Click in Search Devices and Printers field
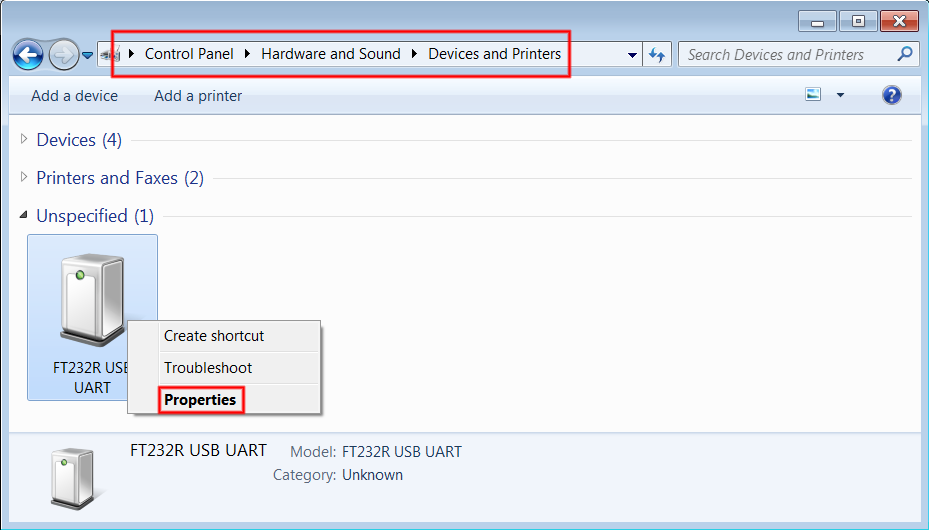Viewport: 929px width, 530px height. (785, 55)
